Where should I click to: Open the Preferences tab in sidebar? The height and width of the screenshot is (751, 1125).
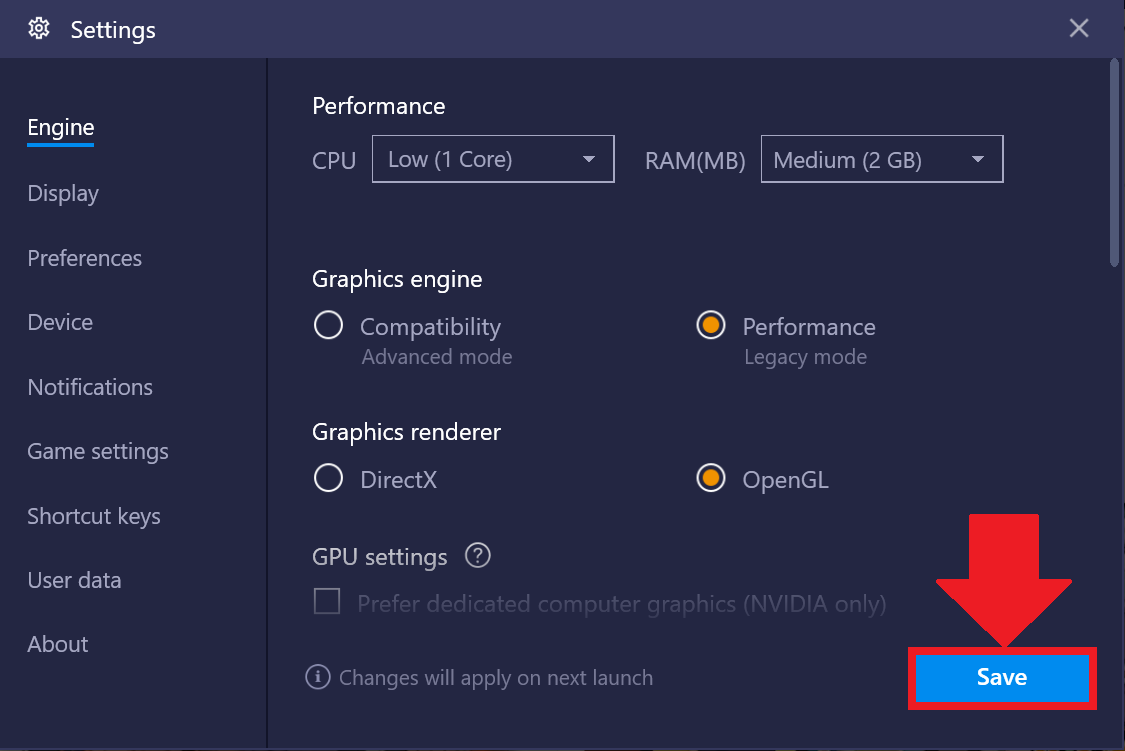click(x=85, y=258)
